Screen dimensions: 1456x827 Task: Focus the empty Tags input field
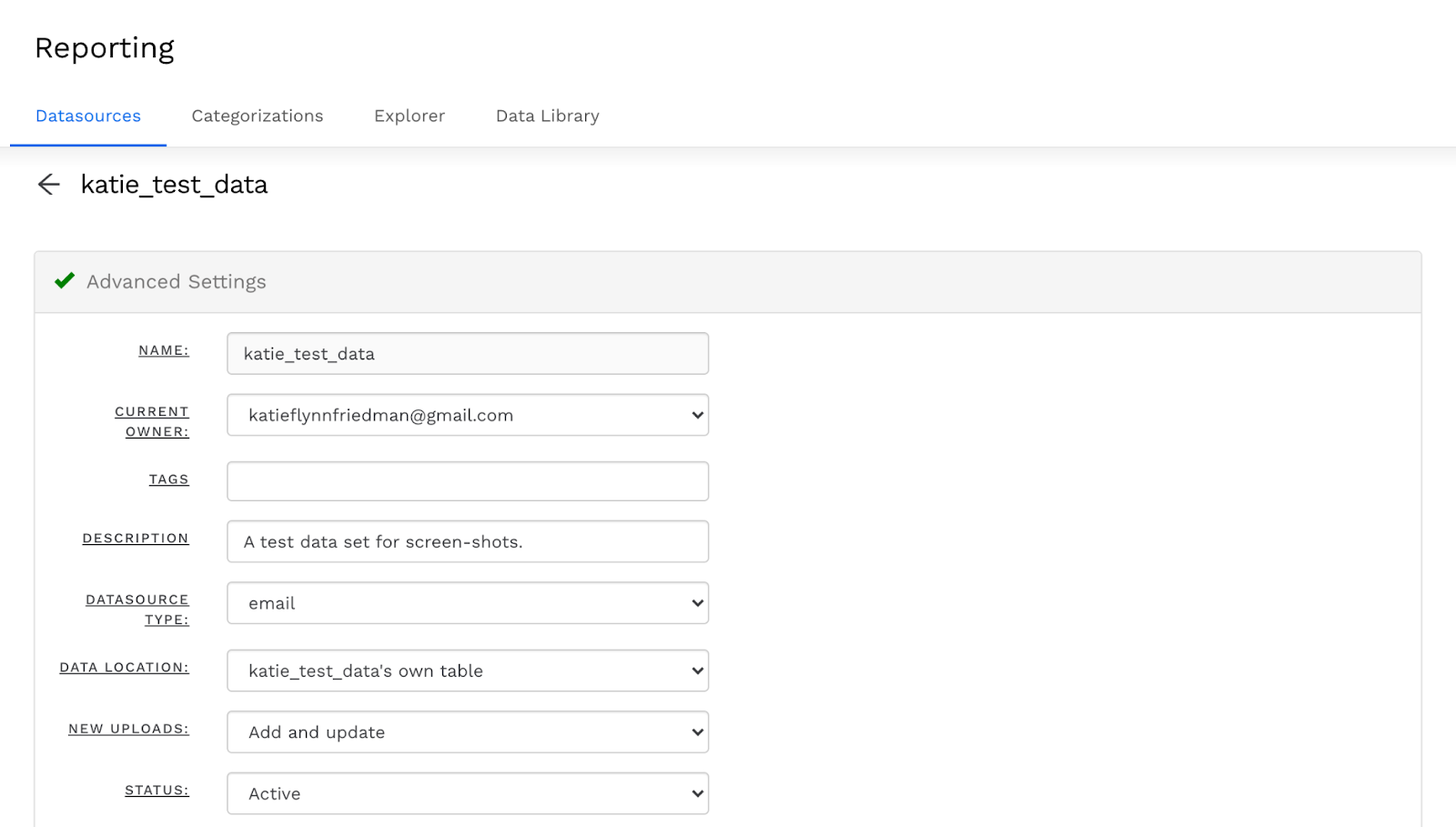[467, 481]
